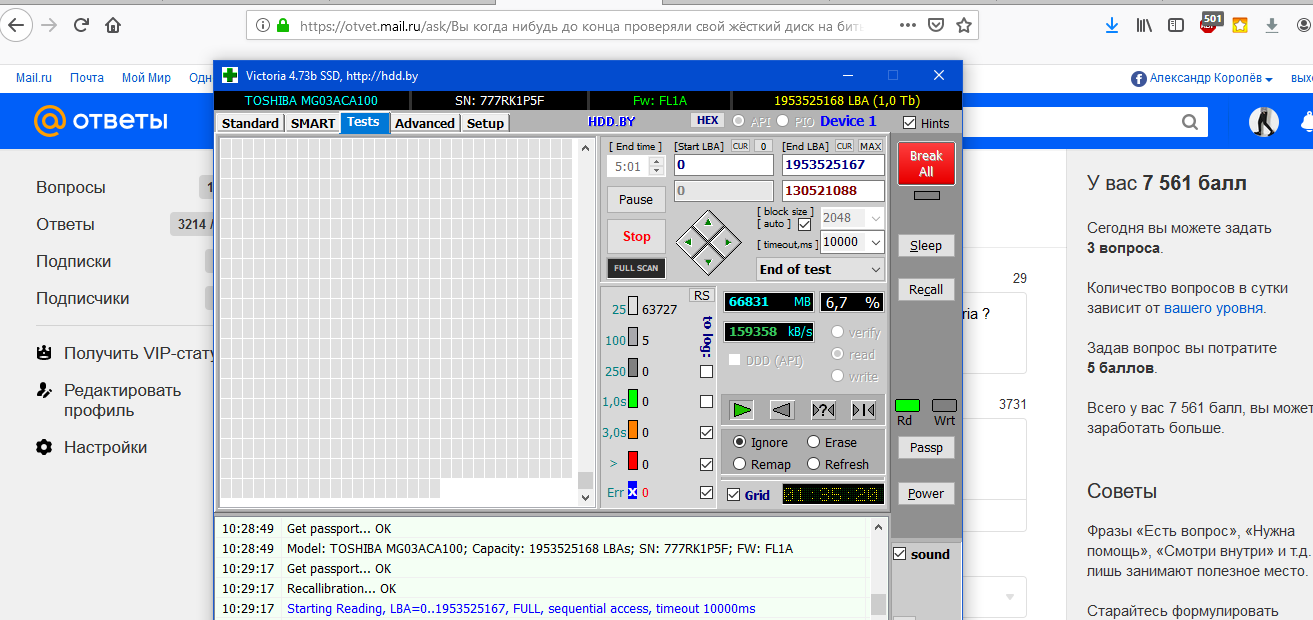Click the user avatar on Mail.ru header
Viewport: 1313px width, 620px height.
1264,122
